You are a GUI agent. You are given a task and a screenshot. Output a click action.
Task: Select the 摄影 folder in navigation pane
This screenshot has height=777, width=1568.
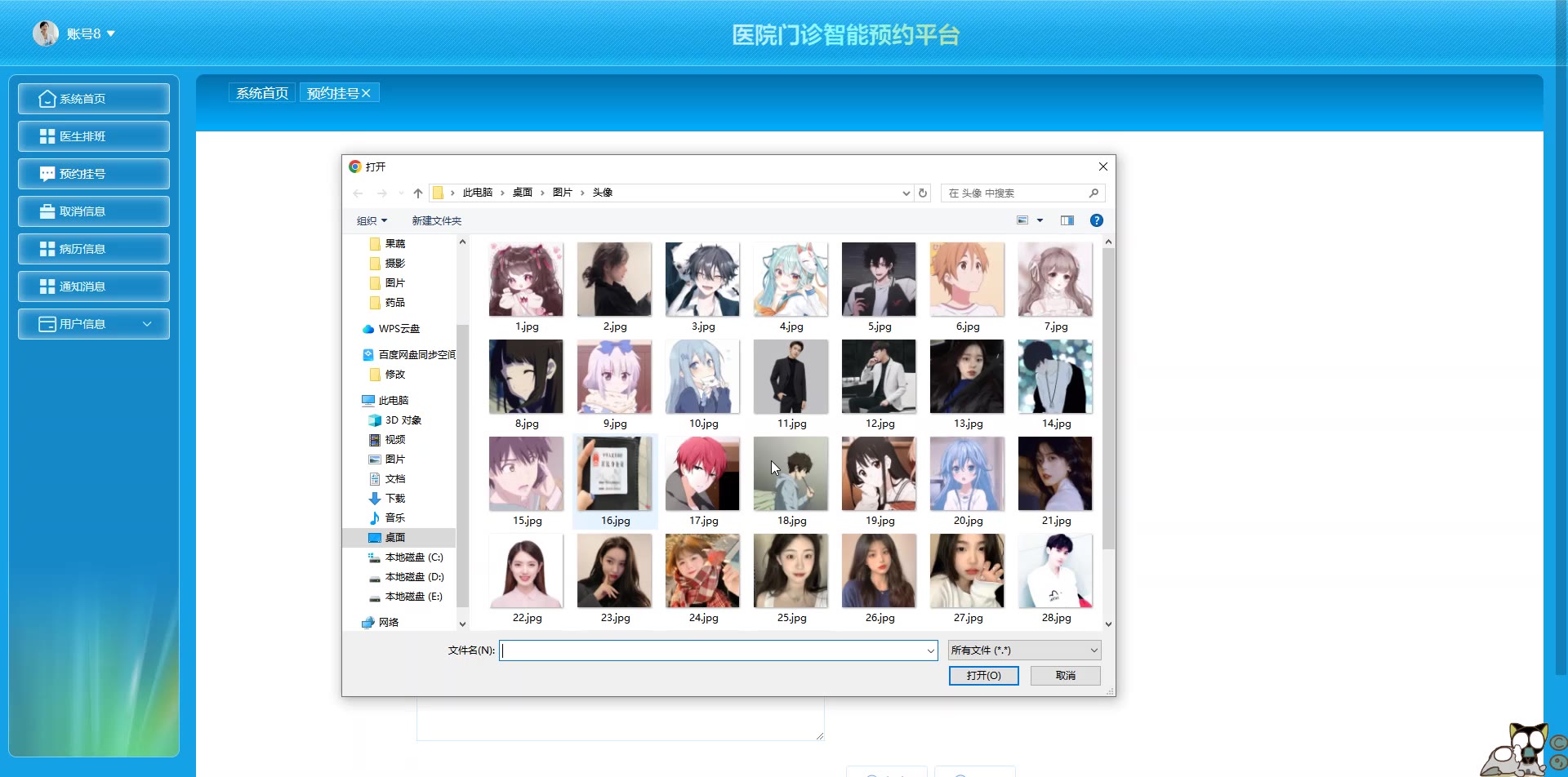coord(387,264)
